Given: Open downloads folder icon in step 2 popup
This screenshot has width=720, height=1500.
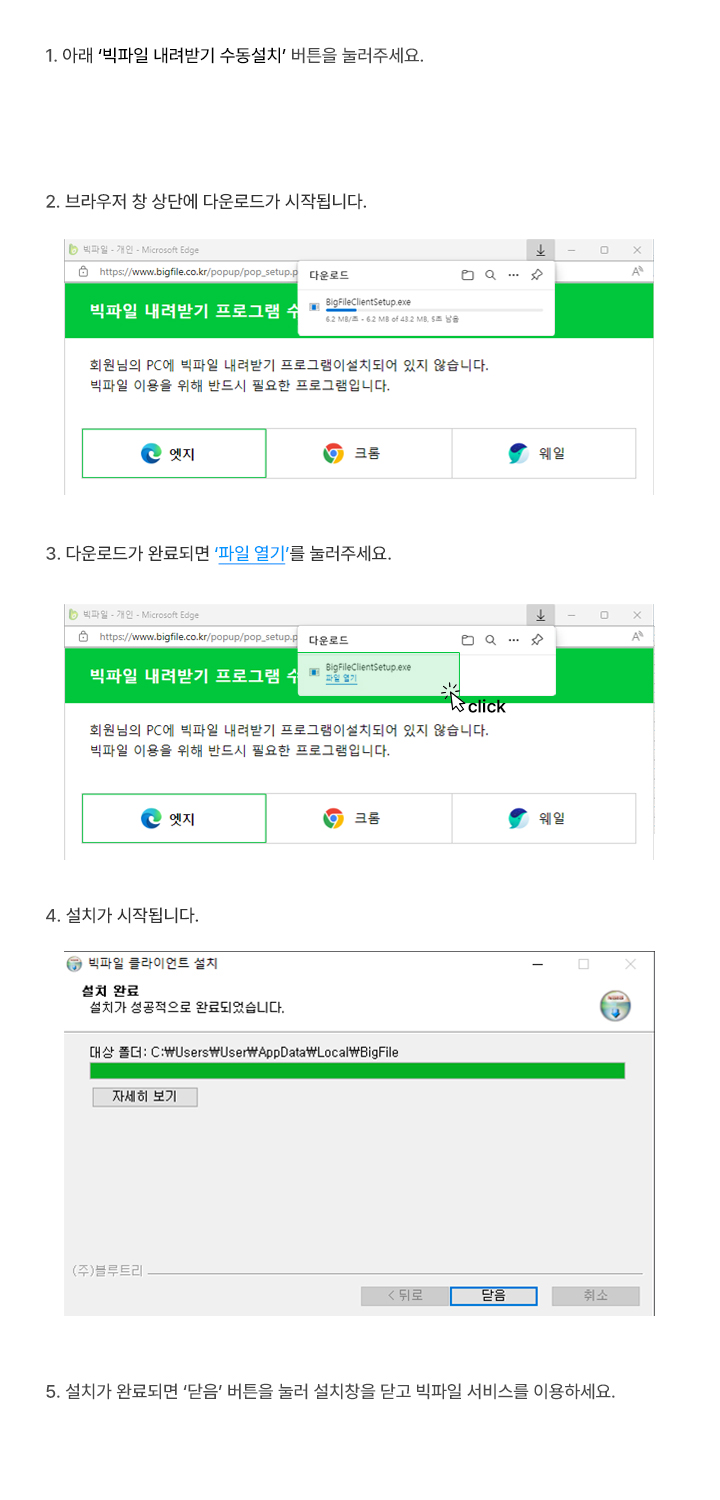Looking at the screenshot, I should (467, 275).
